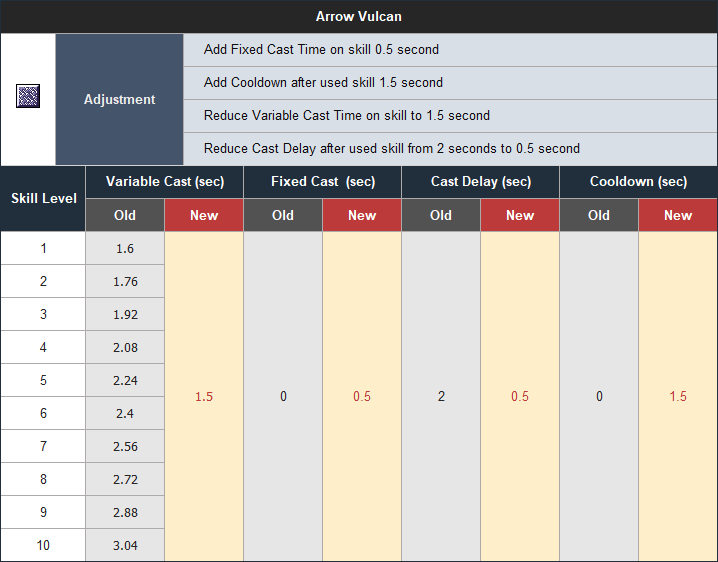Click the old variable cast value 3.04
Viewport: 718px width, 562px height.
[125, 546]
